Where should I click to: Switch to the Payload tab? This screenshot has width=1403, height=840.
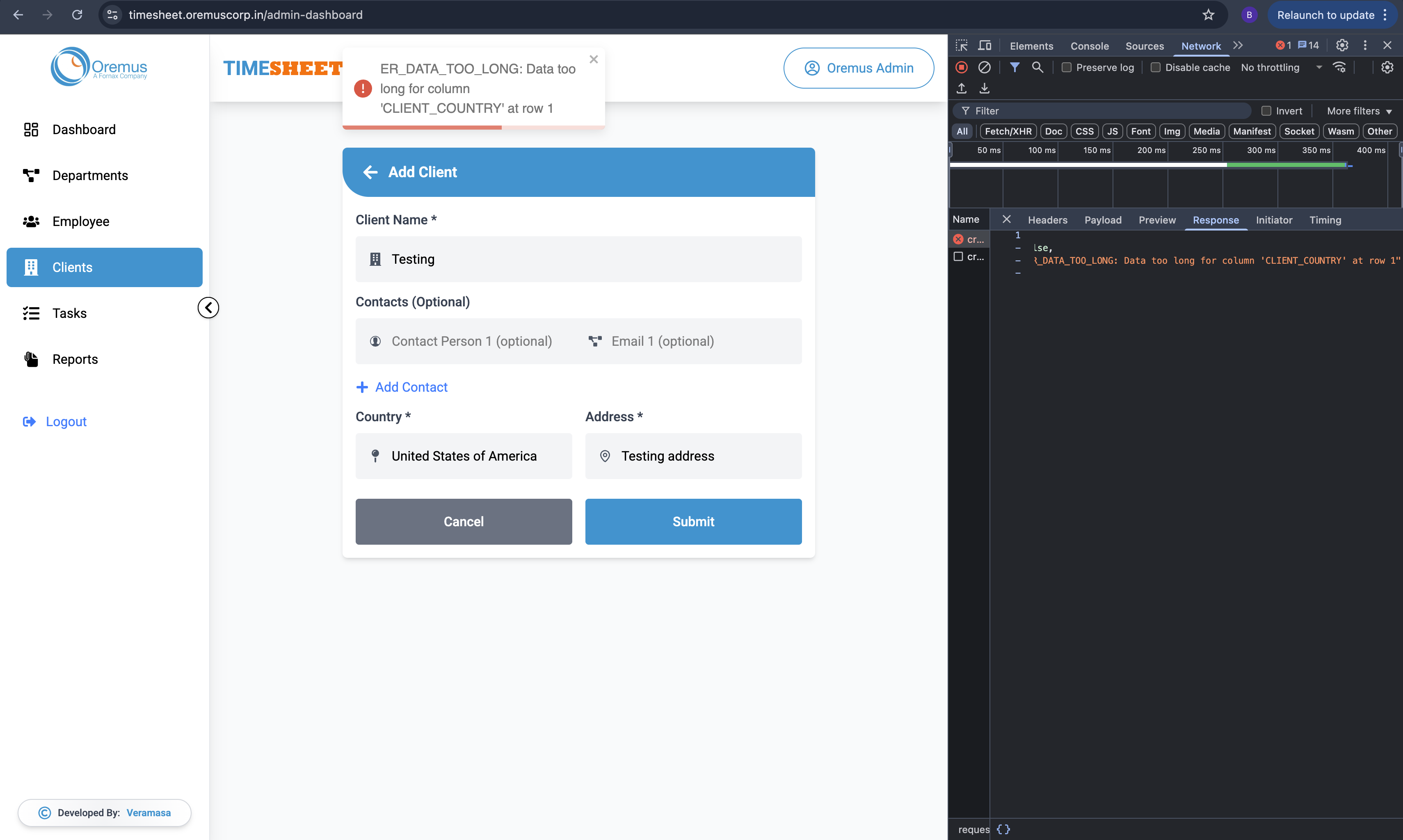coord(1102,219)
